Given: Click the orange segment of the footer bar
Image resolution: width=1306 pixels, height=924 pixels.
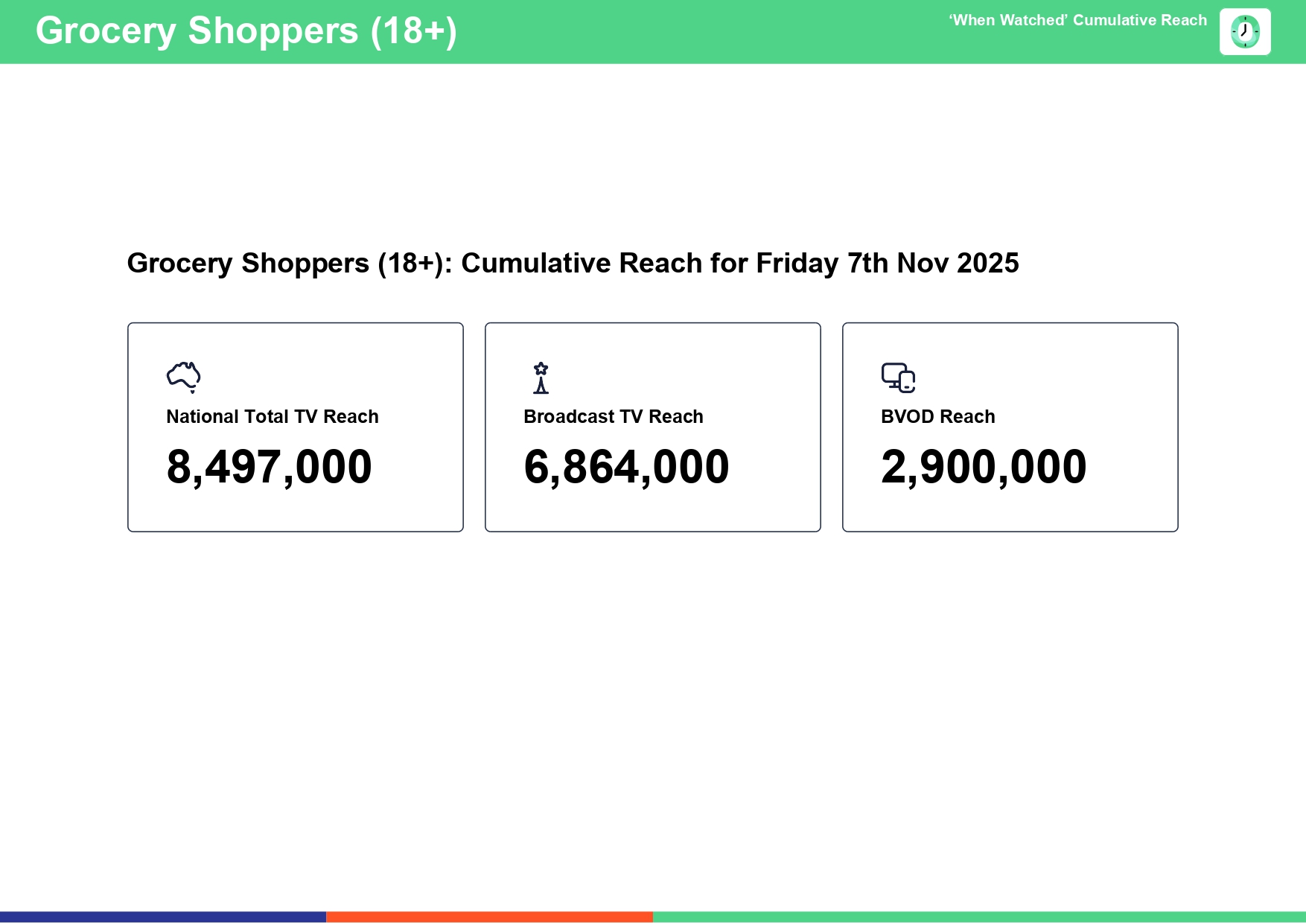Looking at the screenshot, I should click(x=489, y=917).
